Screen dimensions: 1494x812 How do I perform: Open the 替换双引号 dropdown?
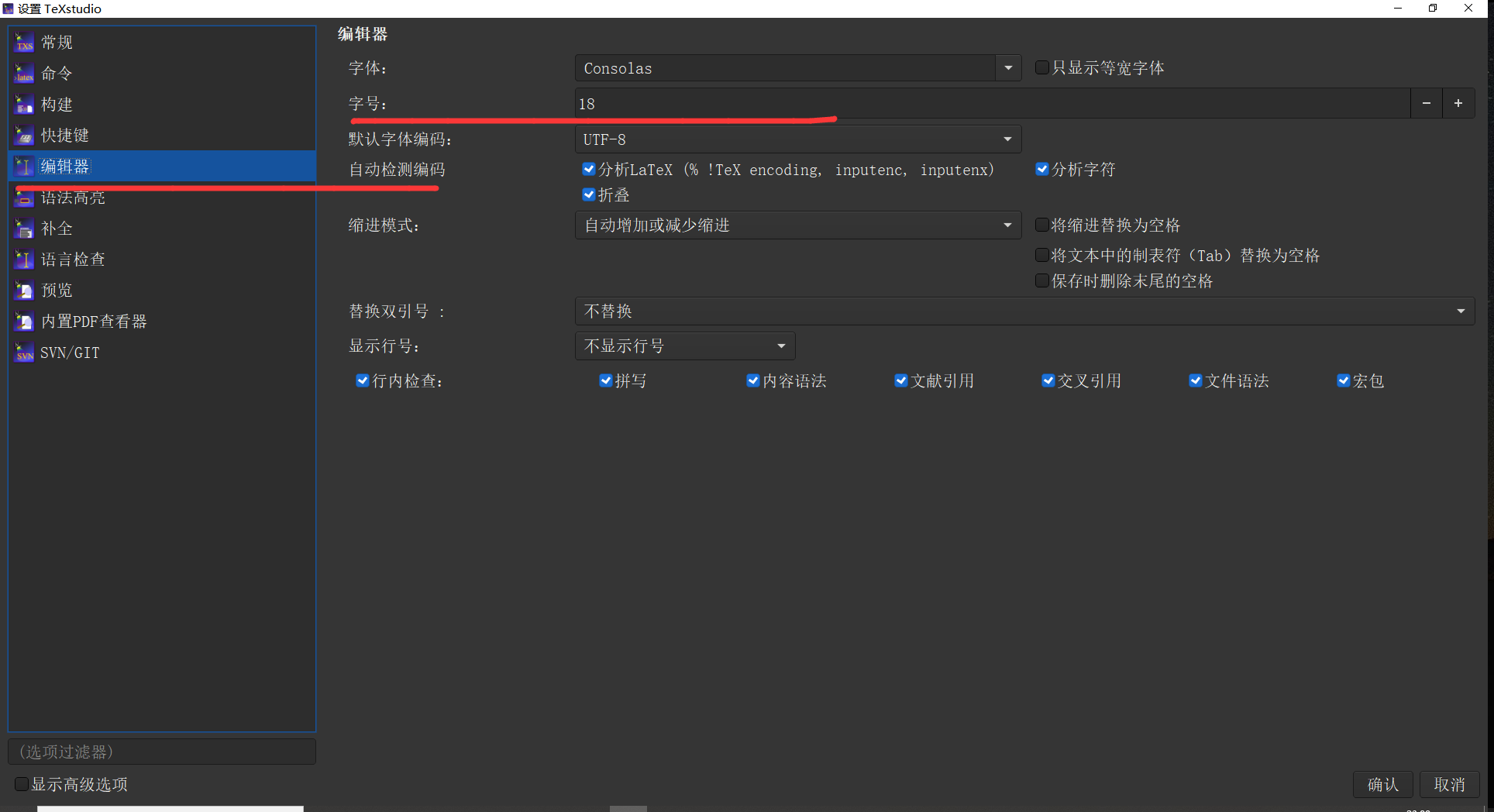tap(1024, 311)
